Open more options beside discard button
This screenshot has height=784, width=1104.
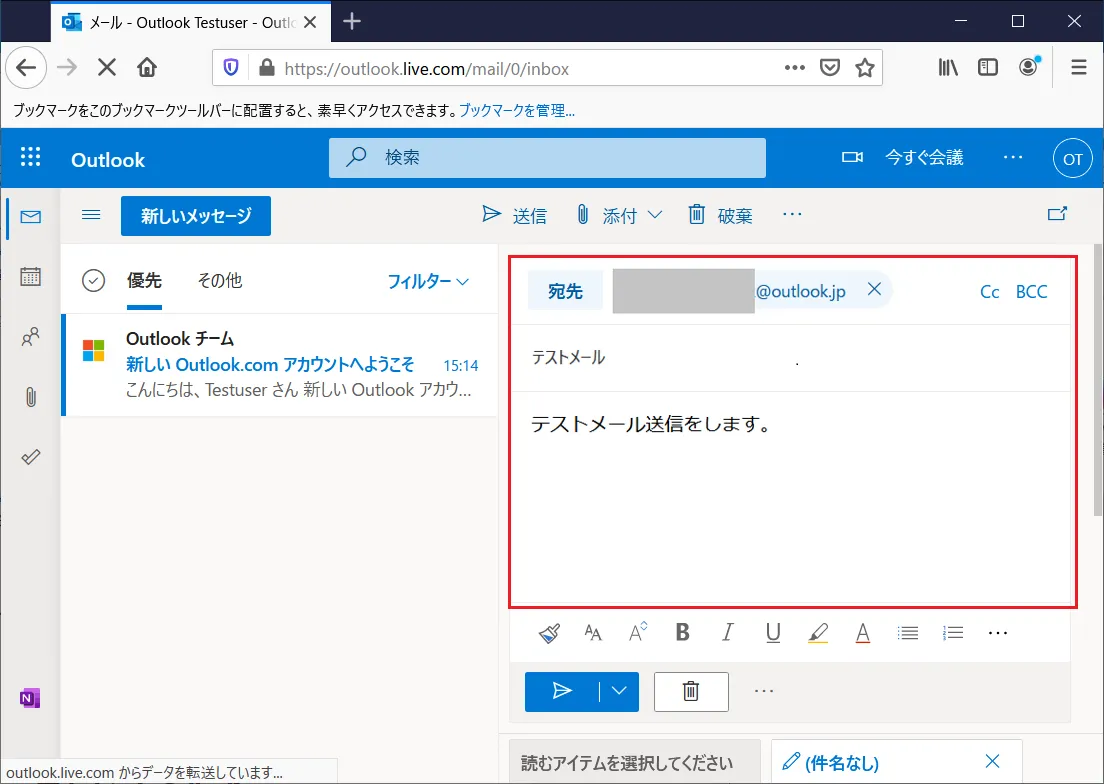(x=764, y=691)
